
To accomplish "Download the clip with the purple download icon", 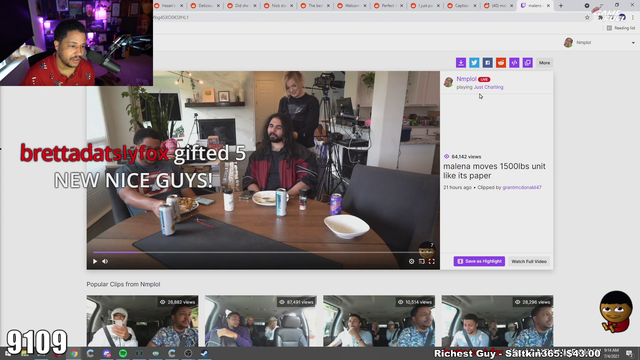I will point(460,62).
